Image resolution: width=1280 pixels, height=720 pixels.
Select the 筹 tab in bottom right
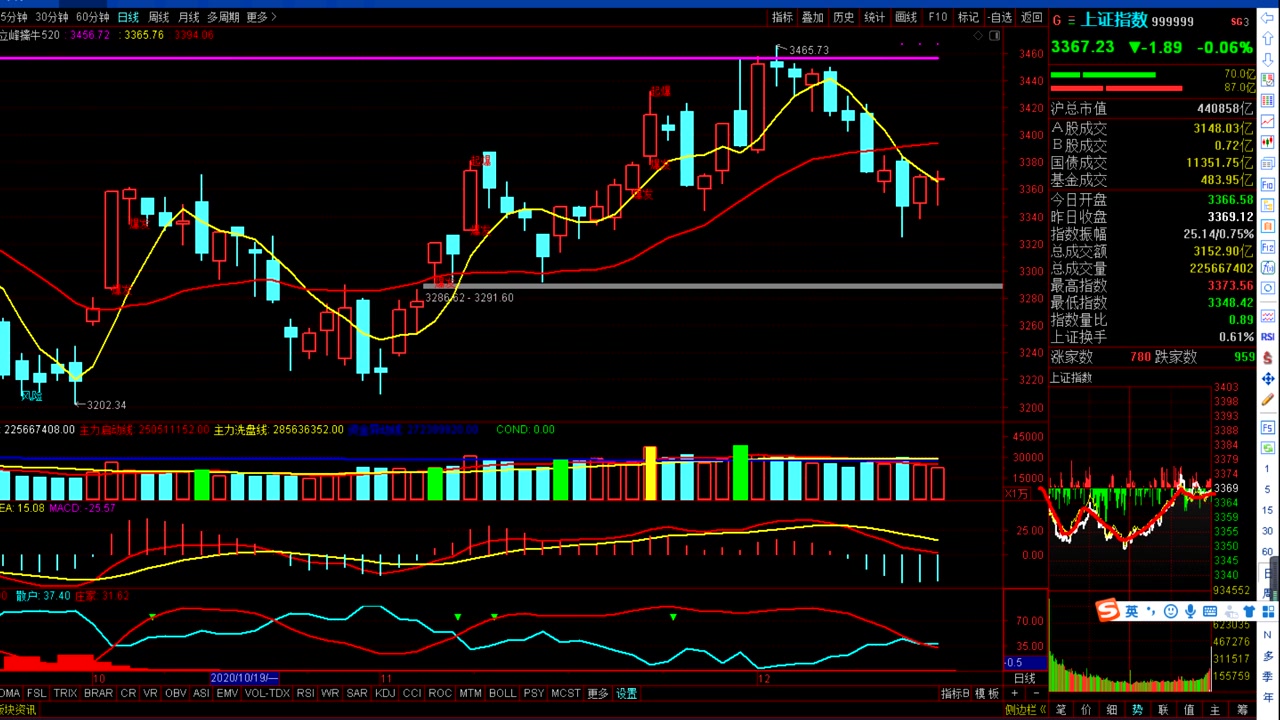(x=1240, y=710)
